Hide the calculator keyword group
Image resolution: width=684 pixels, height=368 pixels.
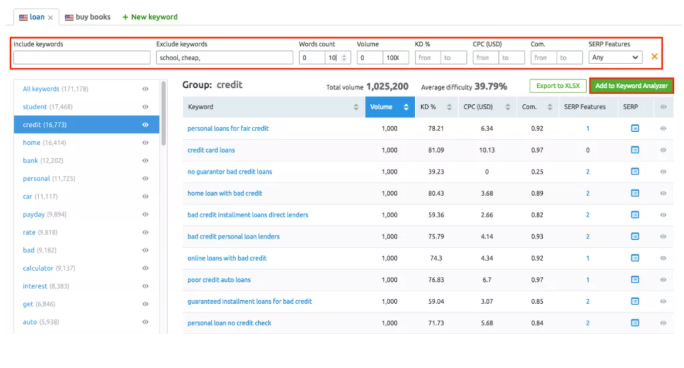coord(145,268)
